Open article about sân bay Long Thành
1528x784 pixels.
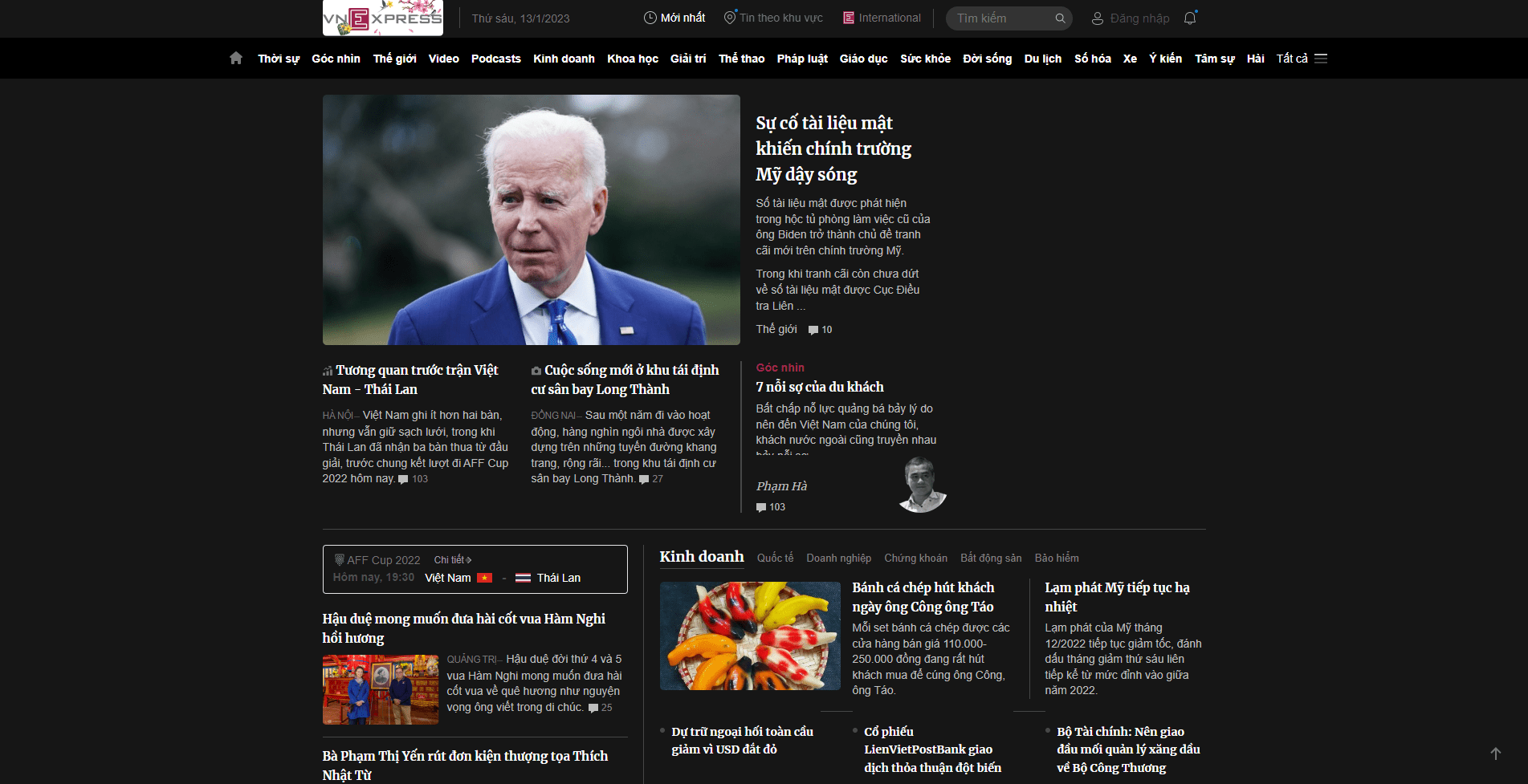(625, 380)
